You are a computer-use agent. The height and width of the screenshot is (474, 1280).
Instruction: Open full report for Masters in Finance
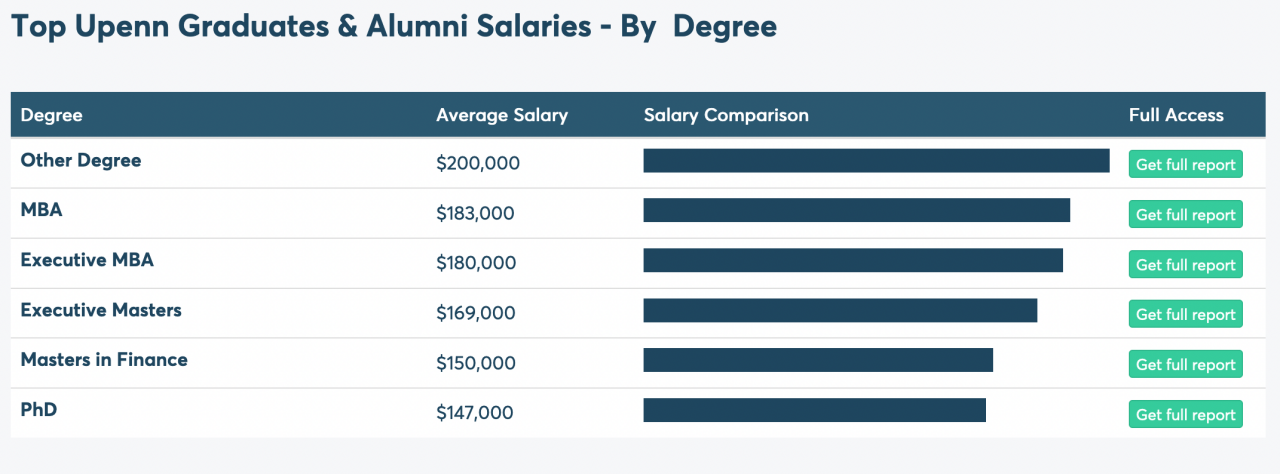(x=1185, y=364)
